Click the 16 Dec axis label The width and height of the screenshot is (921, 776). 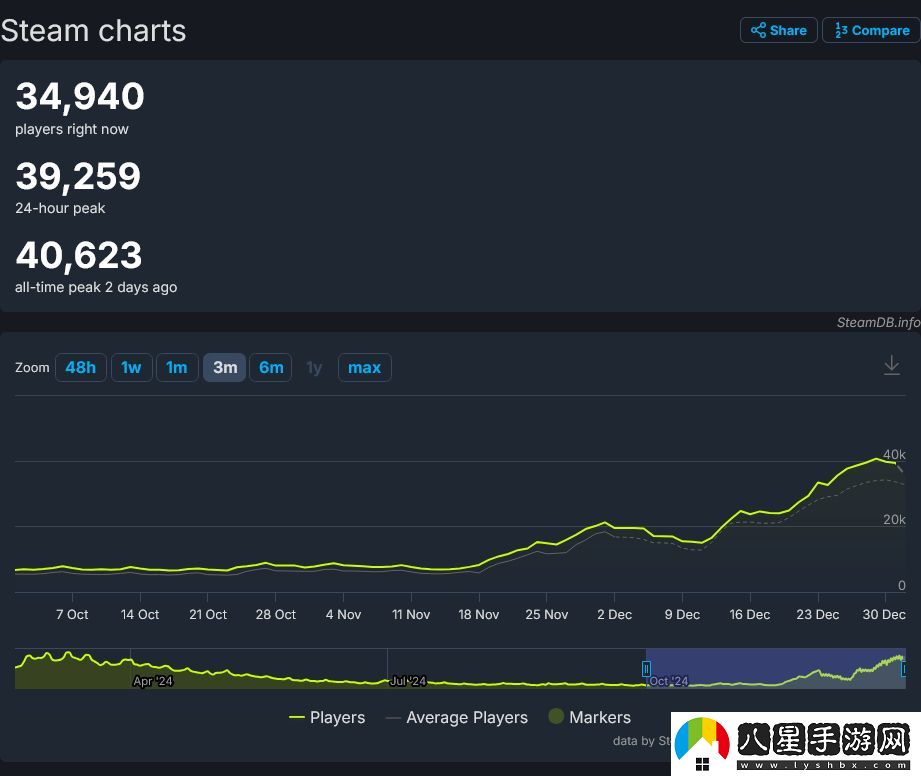749,614
